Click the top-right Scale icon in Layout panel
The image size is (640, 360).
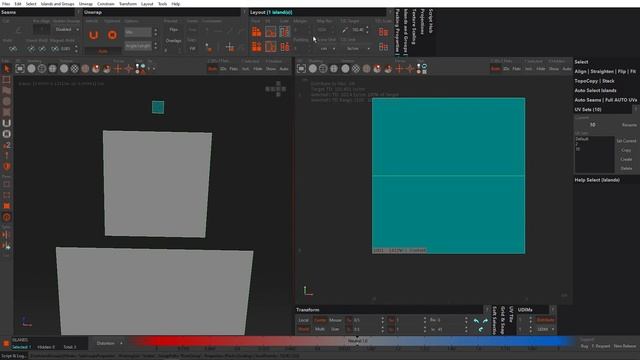[284, 31]
